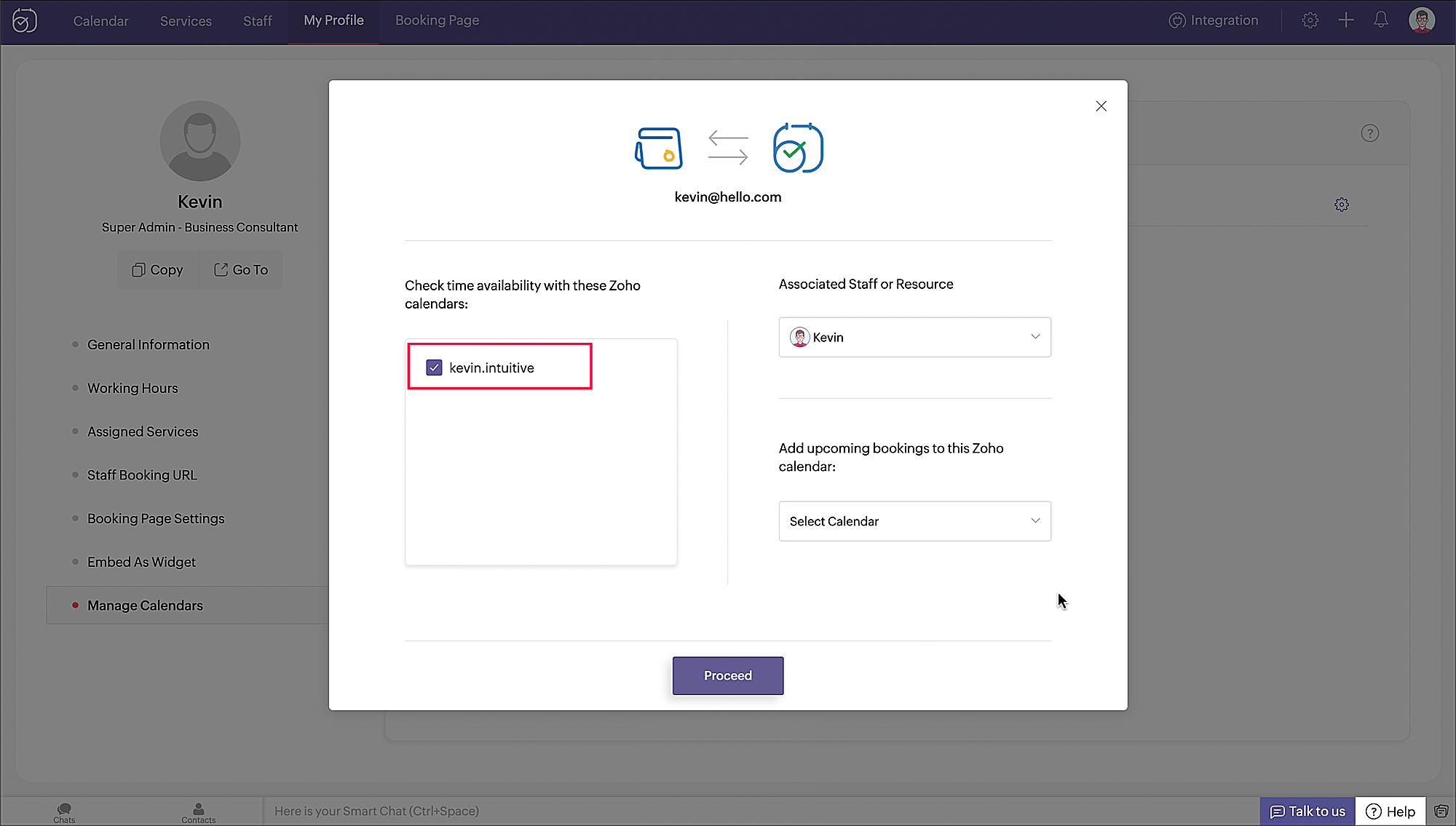The height and width of the screenshot is (826, 1456).
Task: Open Chats in bottom bar
Action: point(64,813)
